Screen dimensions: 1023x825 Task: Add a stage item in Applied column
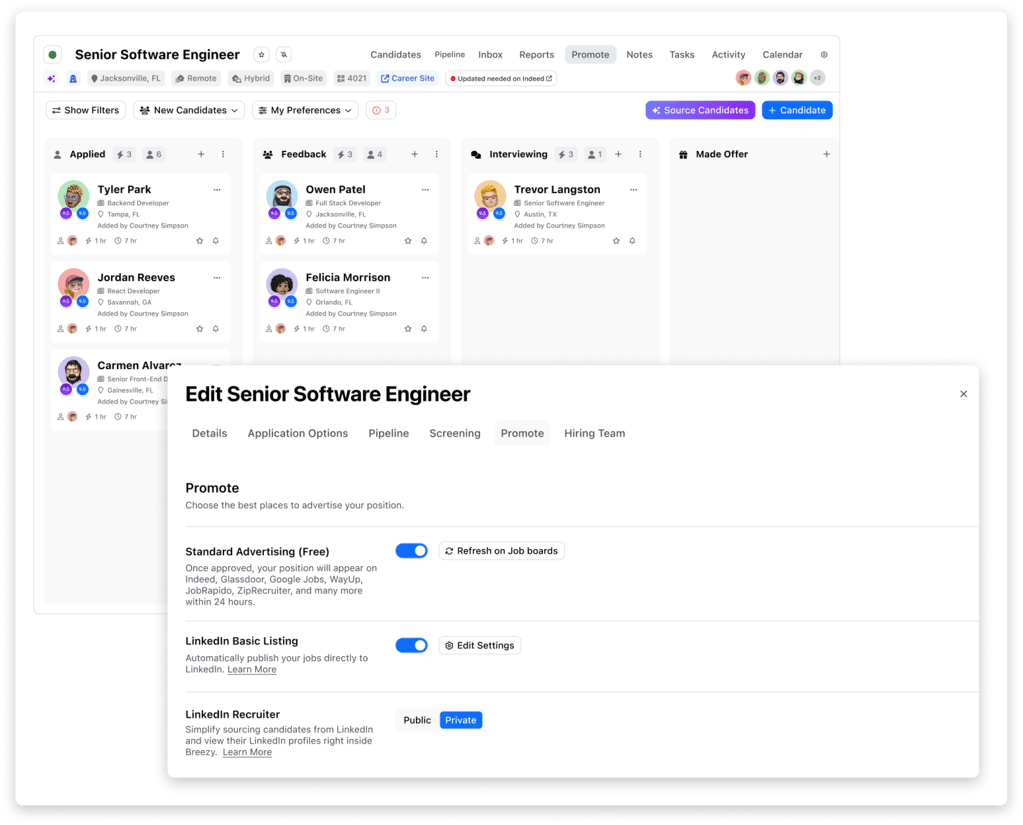click(201, 155)
